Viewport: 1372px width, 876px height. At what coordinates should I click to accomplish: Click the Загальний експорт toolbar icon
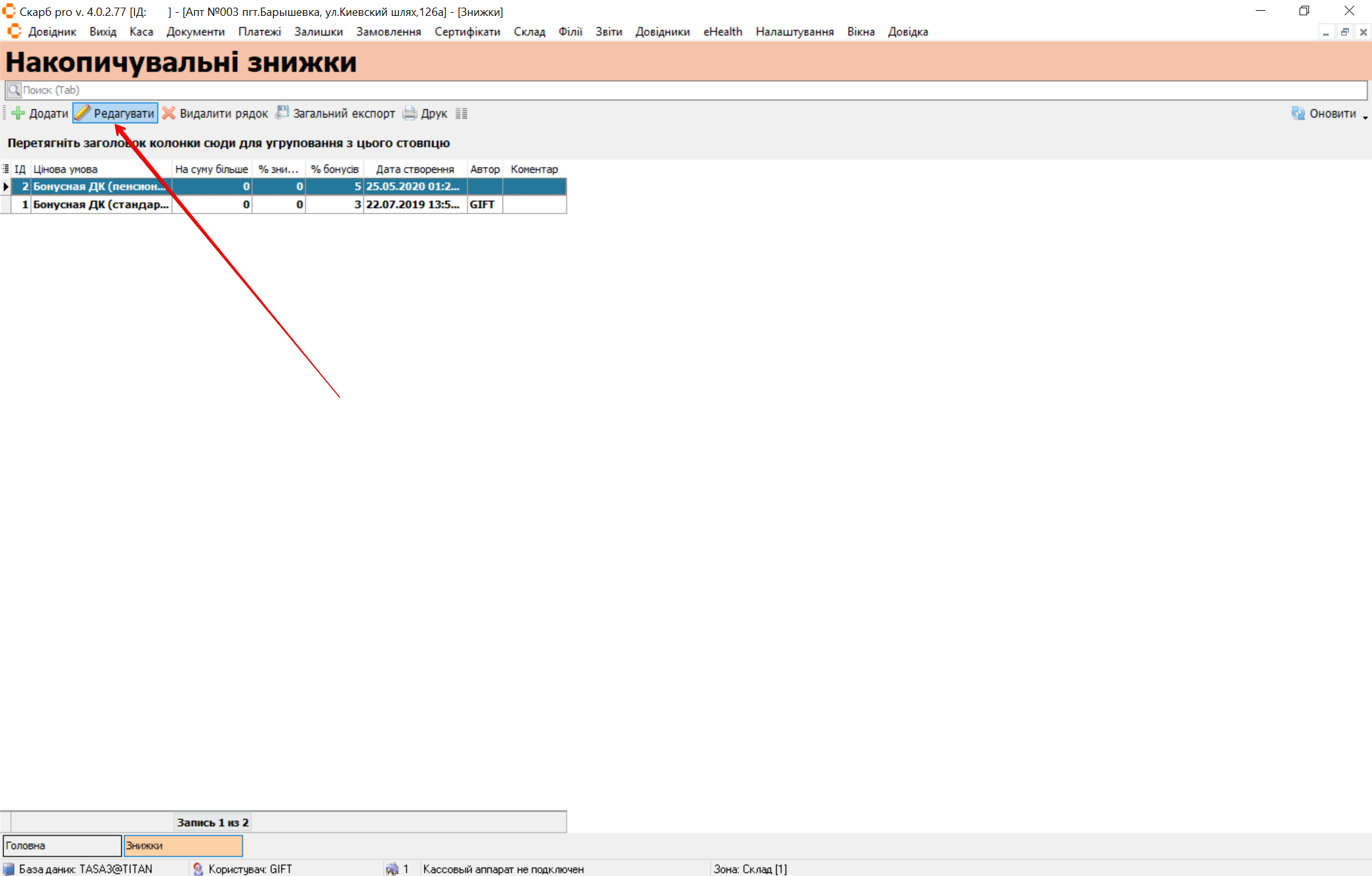click(282, 113)
